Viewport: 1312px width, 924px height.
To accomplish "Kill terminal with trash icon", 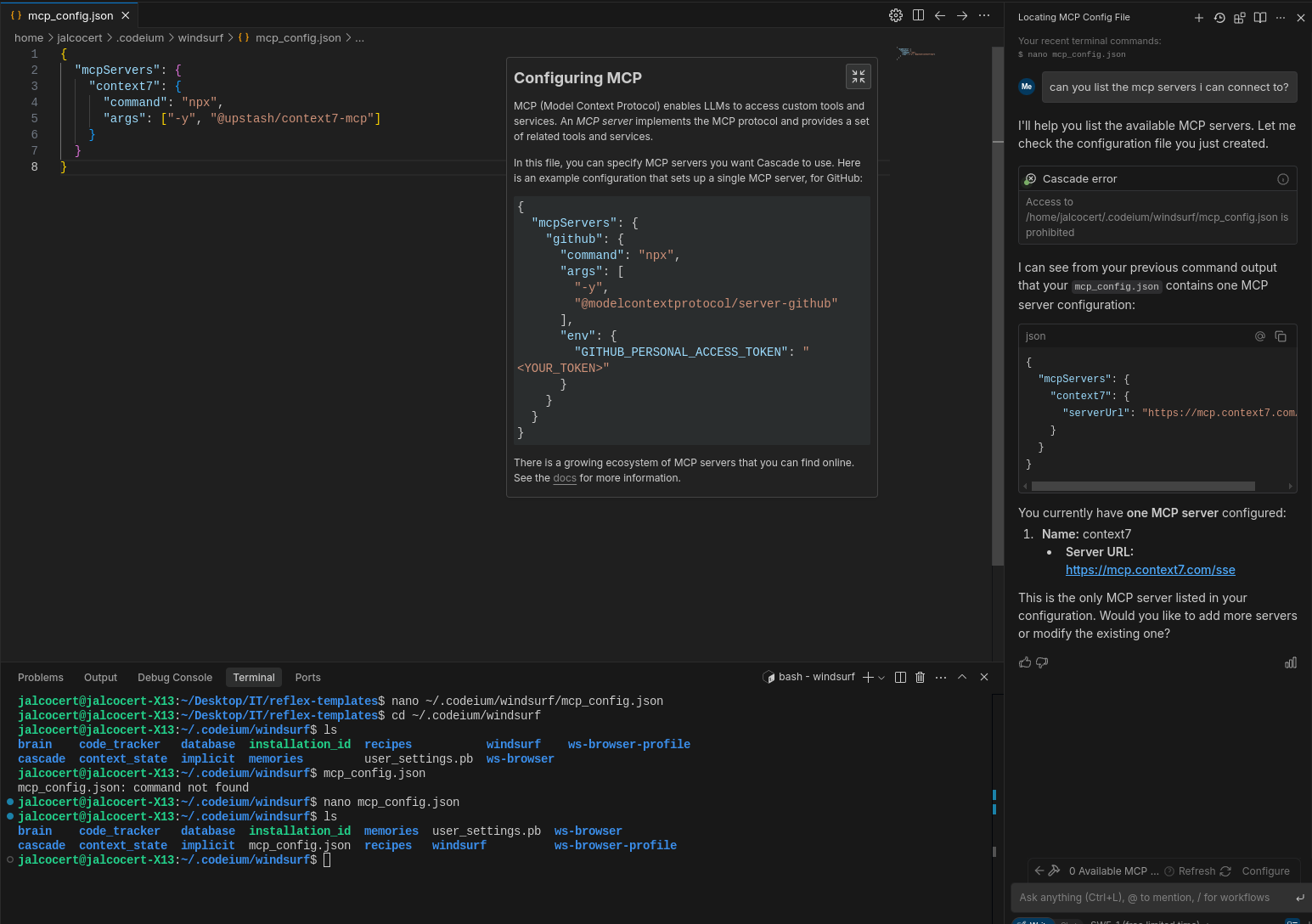I will 920,677.
